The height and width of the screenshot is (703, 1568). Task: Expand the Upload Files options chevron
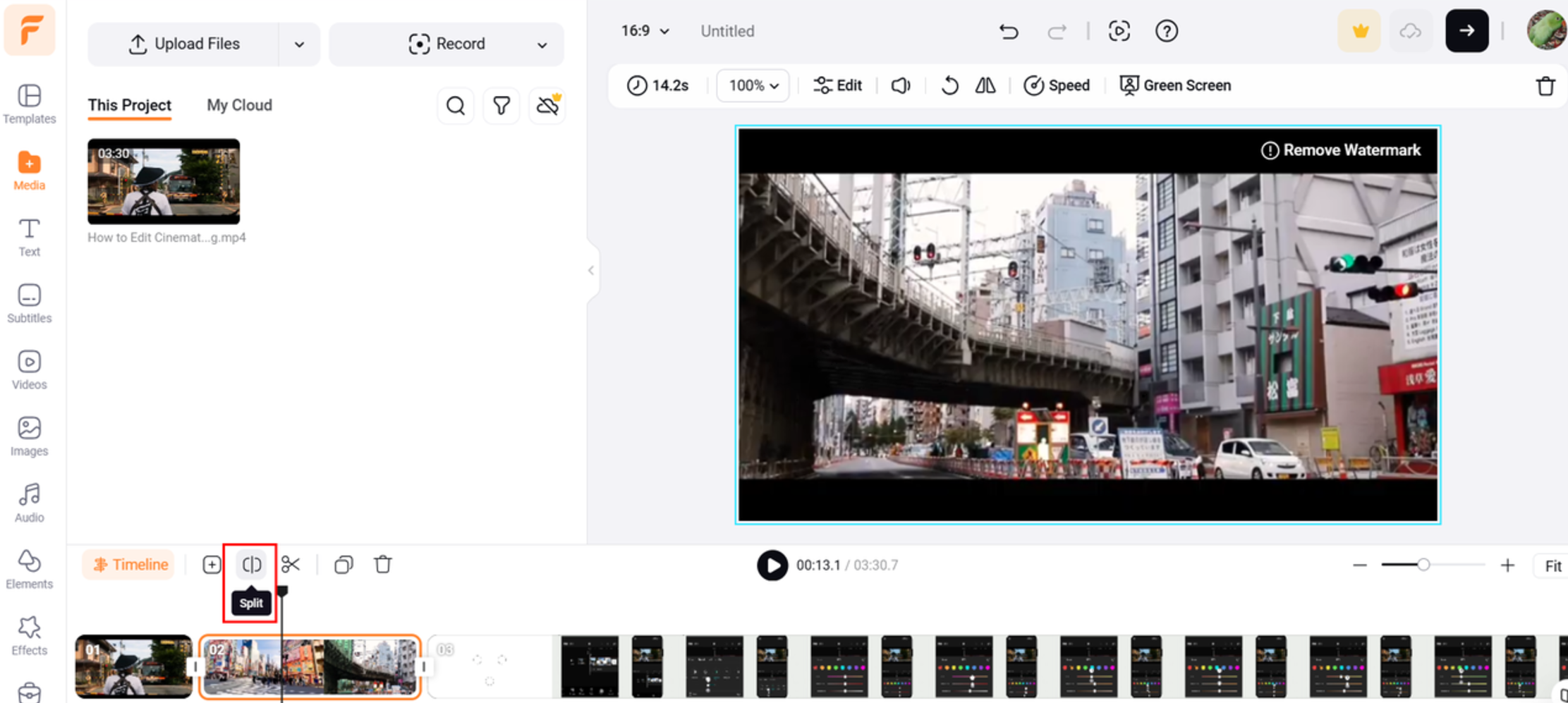(x=299, y=44)
